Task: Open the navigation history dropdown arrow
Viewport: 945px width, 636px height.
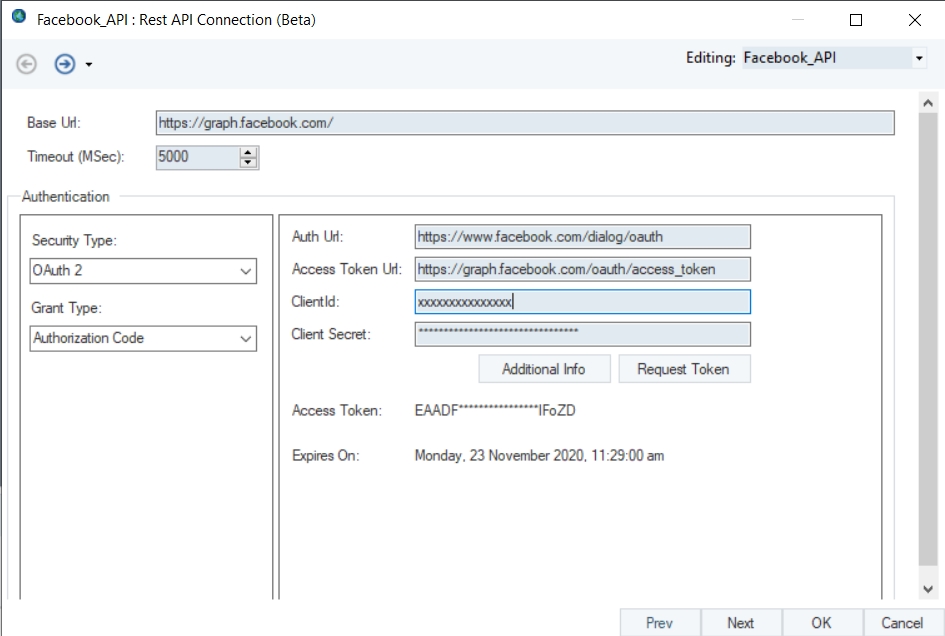Action: coord(89,65)
